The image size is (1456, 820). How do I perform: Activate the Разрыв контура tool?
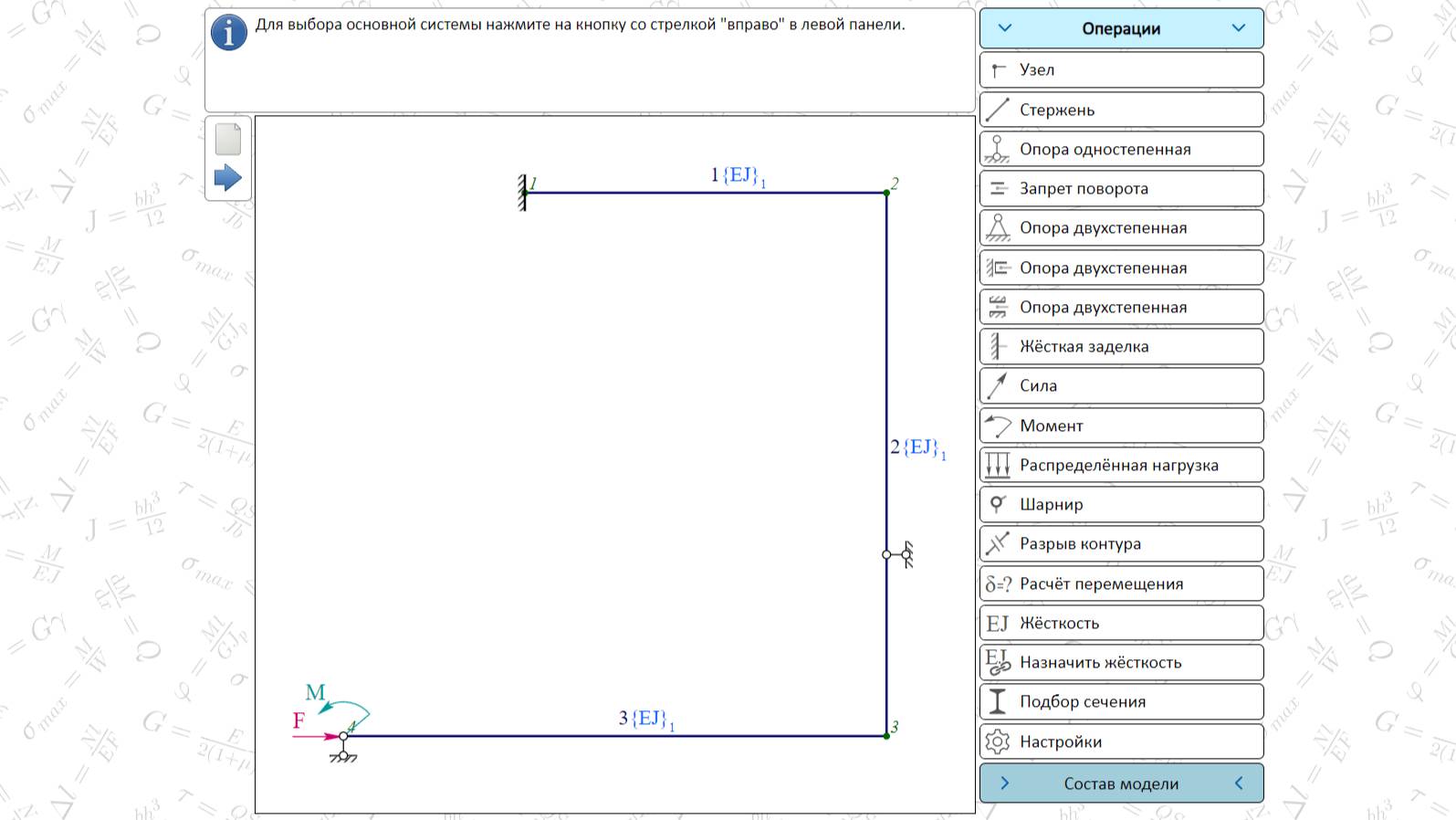[x=1121, y=543]
